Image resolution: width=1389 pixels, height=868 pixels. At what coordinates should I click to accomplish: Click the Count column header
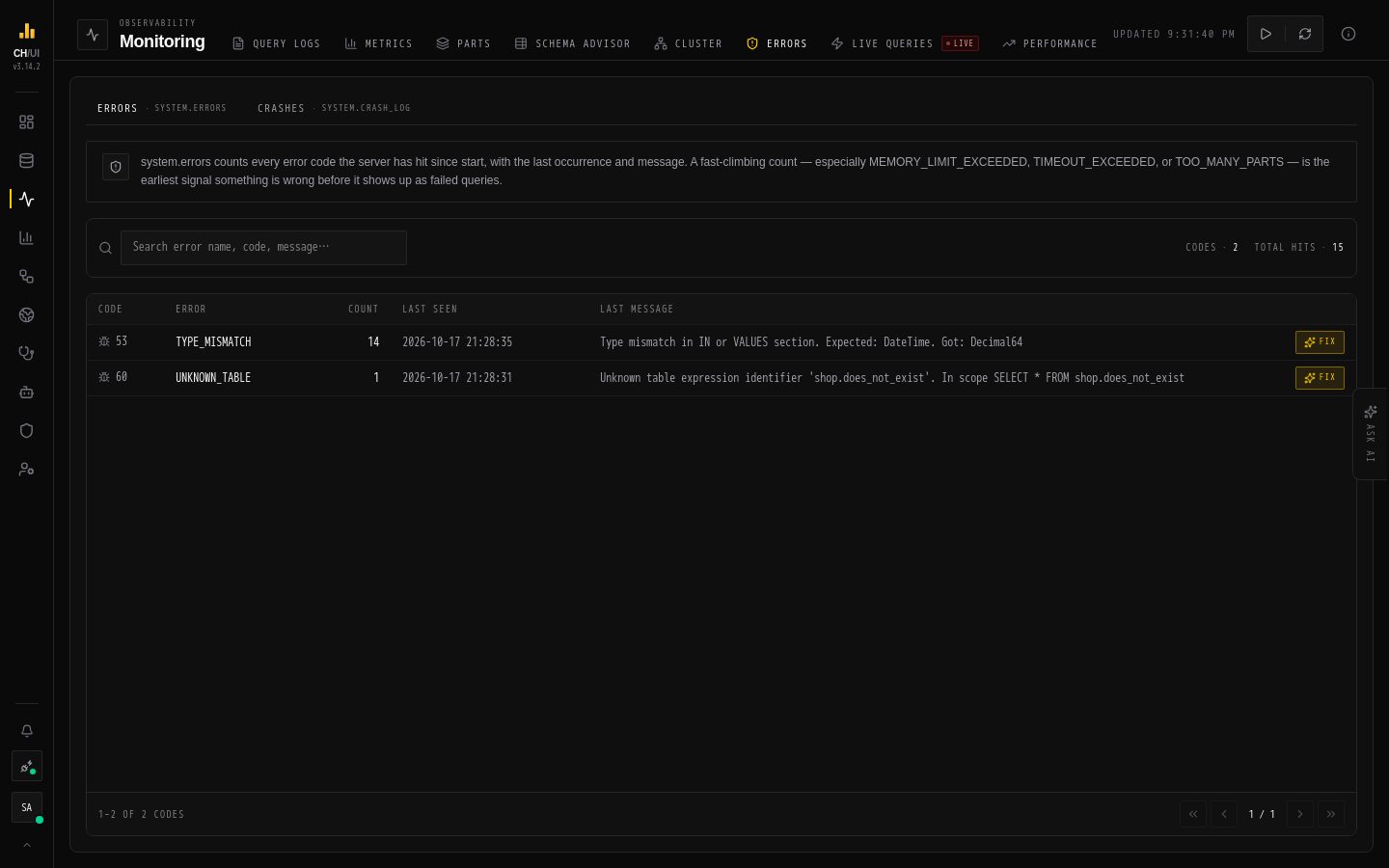click(x=364, y=310)
